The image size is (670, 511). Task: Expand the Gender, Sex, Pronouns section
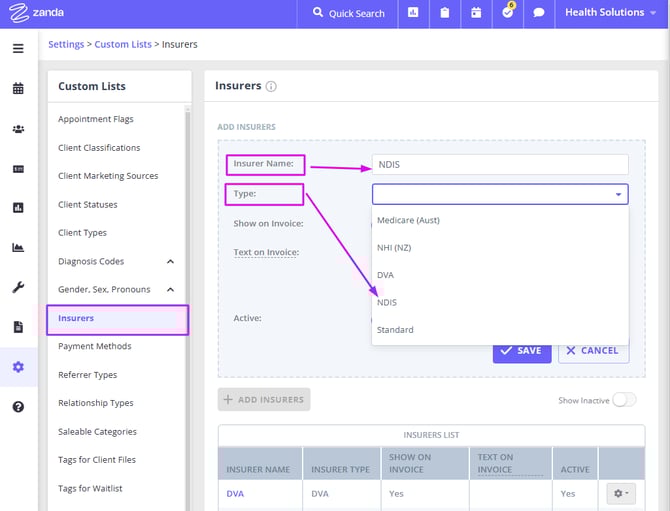coord(170,290)
